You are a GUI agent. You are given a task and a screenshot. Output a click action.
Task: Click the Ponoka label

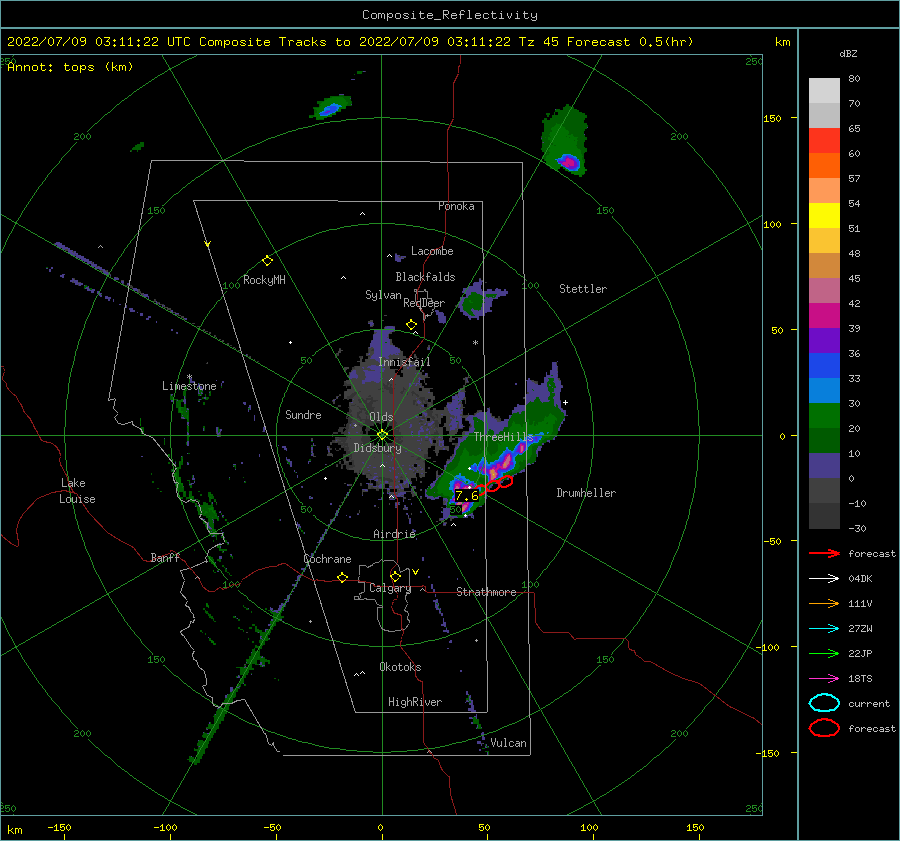point(456,206)
